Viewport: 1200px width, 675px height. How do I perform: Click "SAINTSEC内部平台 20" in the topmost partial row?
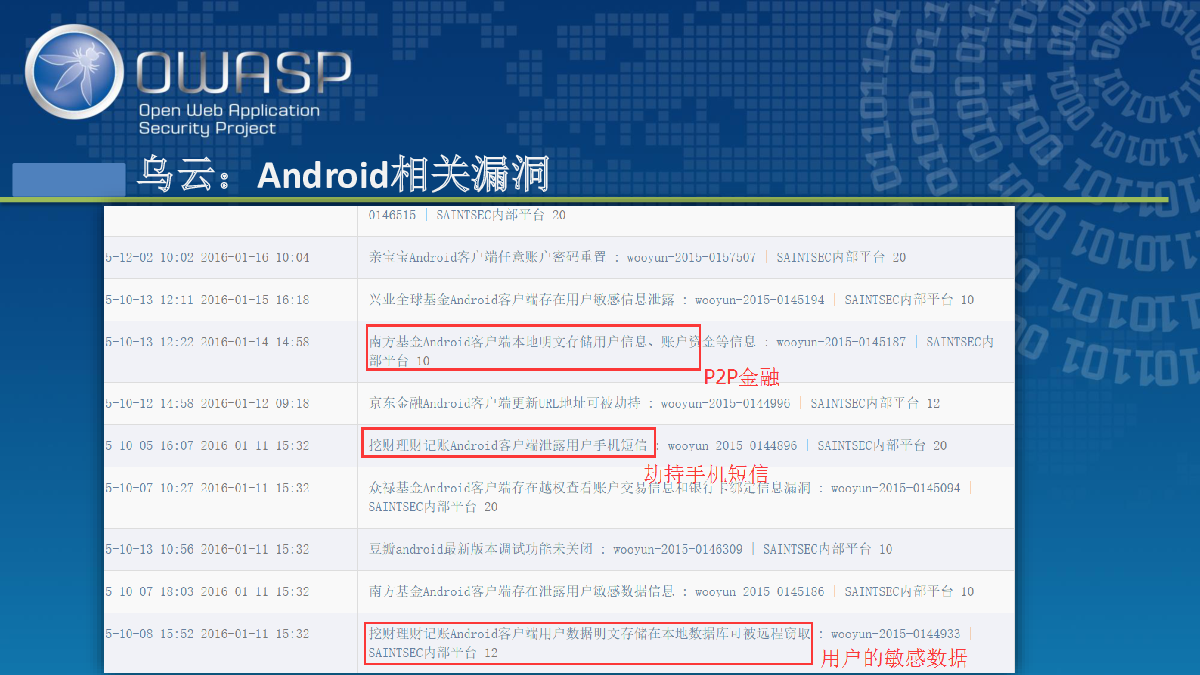[x=501, y=214]
